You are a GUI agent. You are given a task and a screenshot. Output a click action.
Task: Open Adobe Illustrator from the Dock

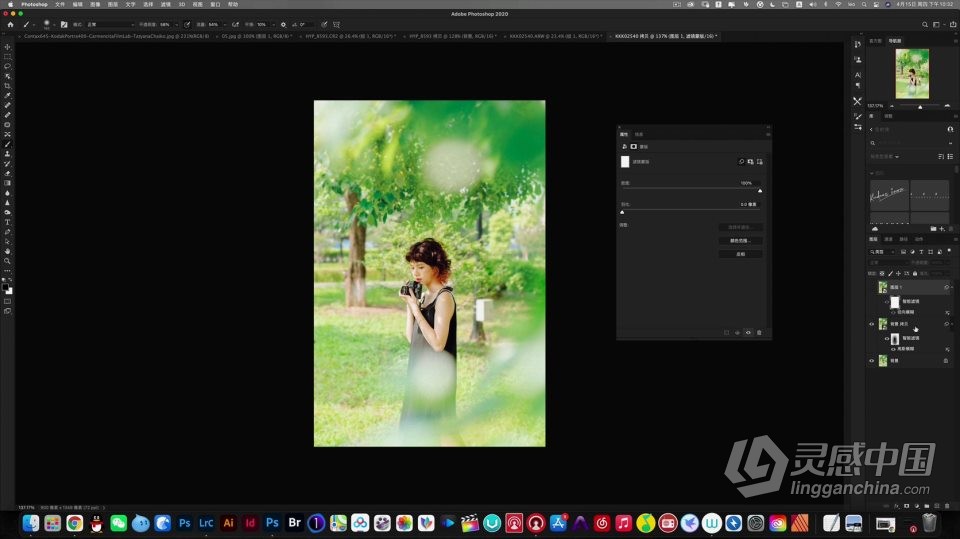[x=228, y=523]
